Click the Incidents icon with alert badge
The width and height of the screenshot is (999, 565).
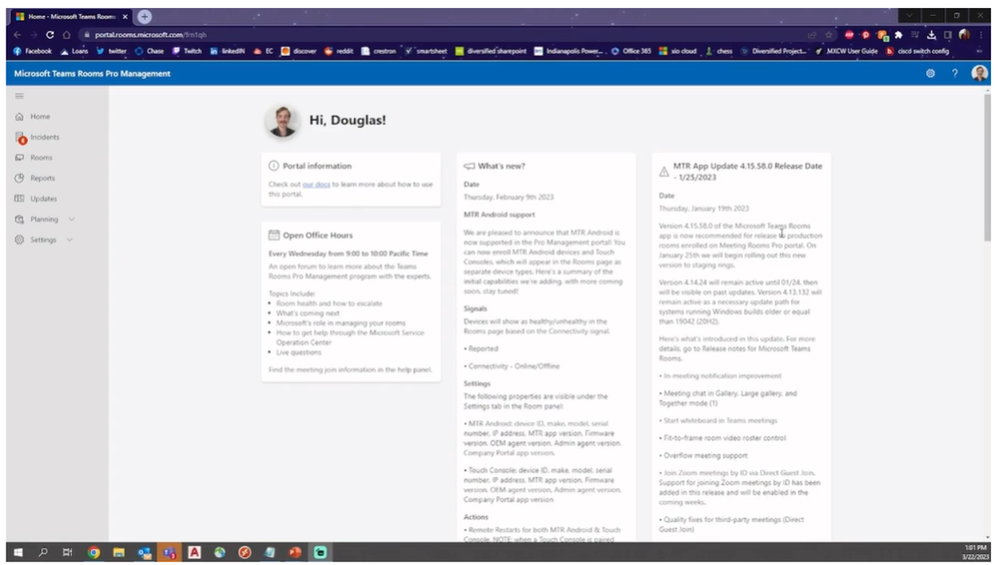click(20, 138)
